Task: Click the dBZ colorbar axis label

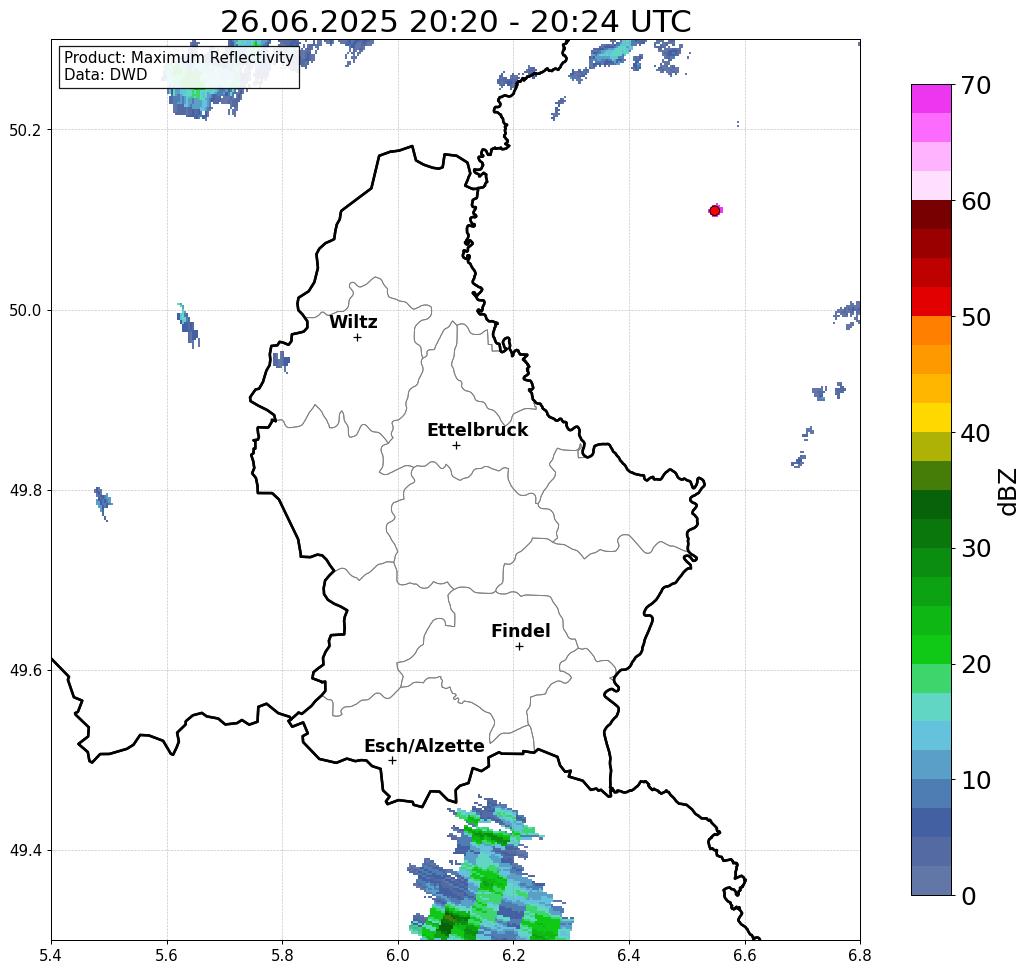Action: 1007,491
